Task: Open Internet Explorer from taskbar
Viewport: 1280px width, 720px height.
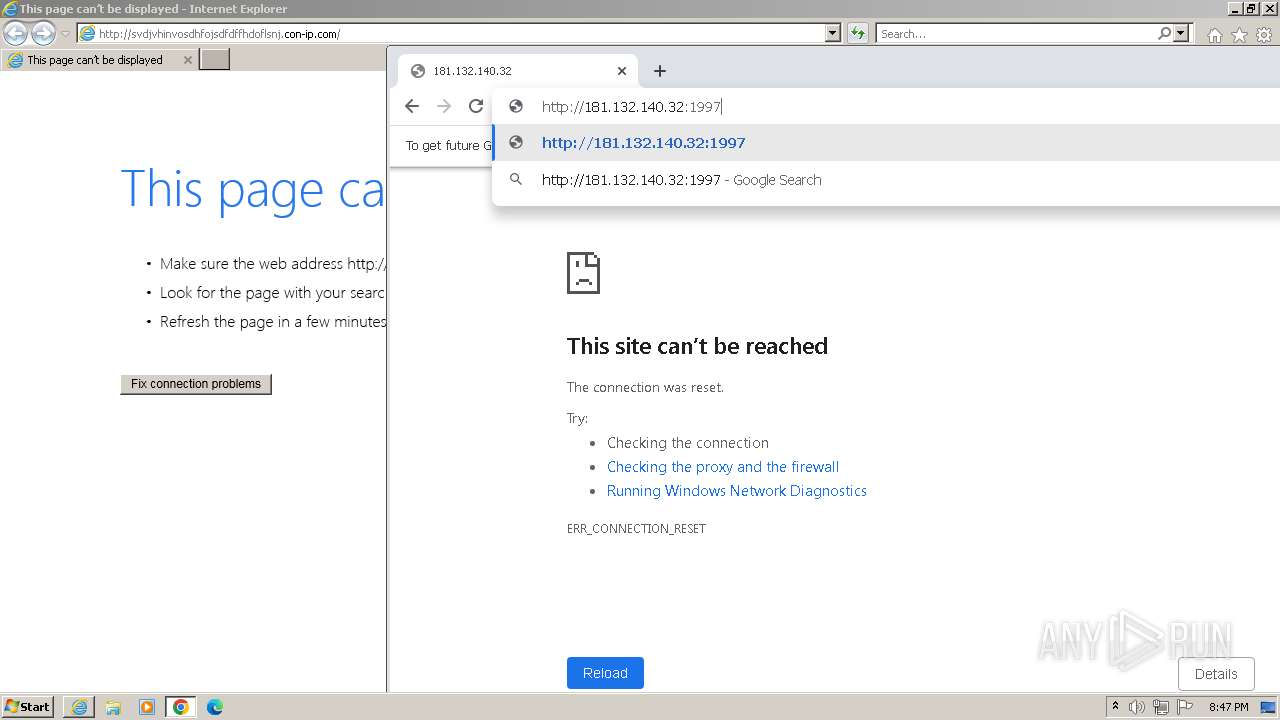Action: pos(79,707)
